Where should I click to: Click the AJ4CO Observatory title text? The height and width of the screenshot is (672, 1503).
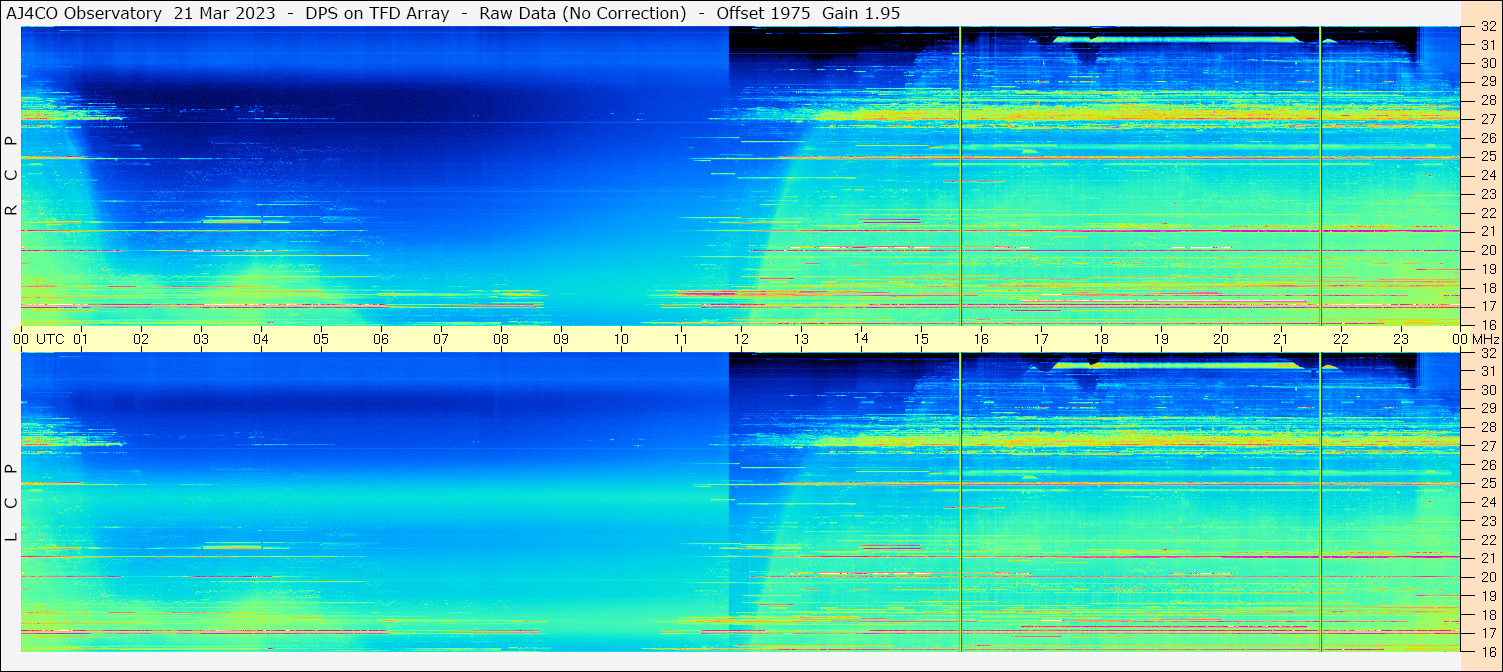pyautogui.click(x=84, y=13)
